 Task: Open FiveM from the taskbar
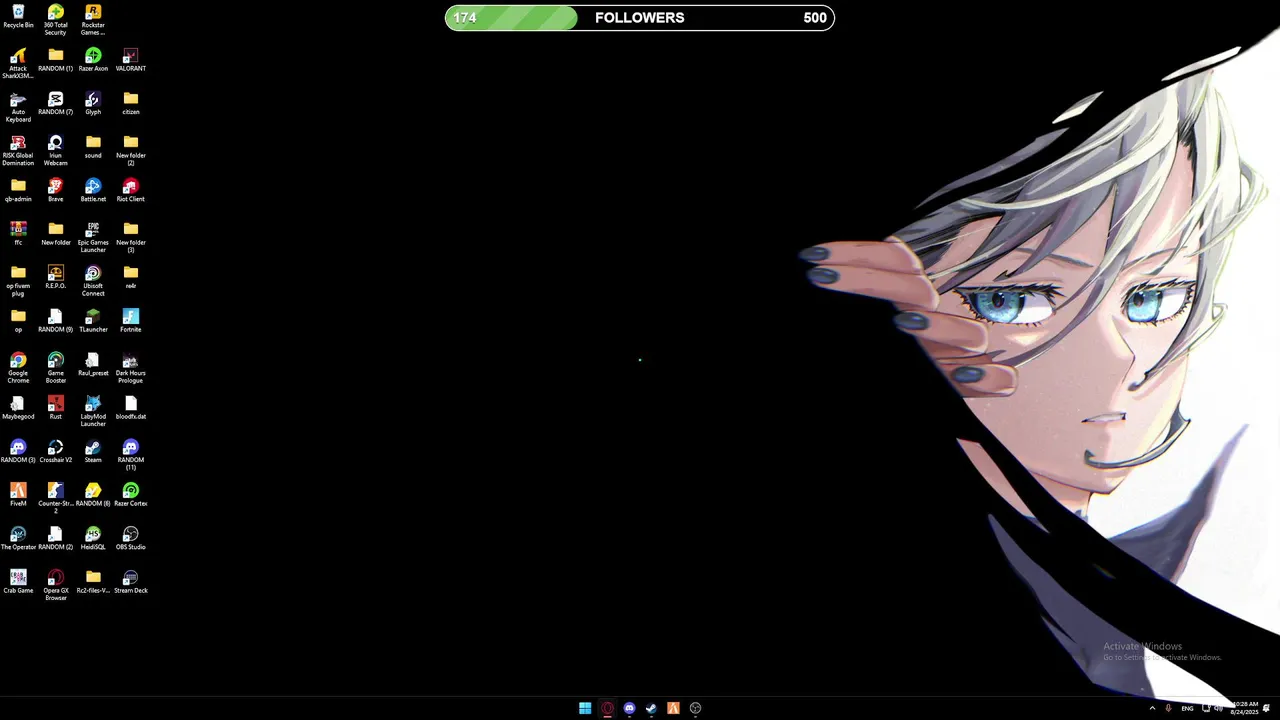coord(673,708)
